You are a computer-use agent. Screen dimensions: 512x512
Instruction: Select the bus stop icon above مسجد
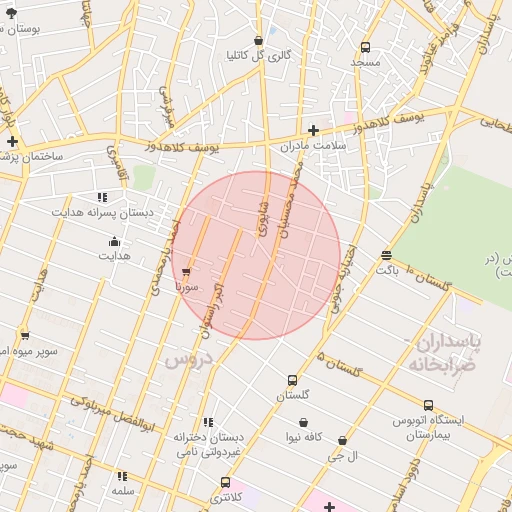pos(365,48)
